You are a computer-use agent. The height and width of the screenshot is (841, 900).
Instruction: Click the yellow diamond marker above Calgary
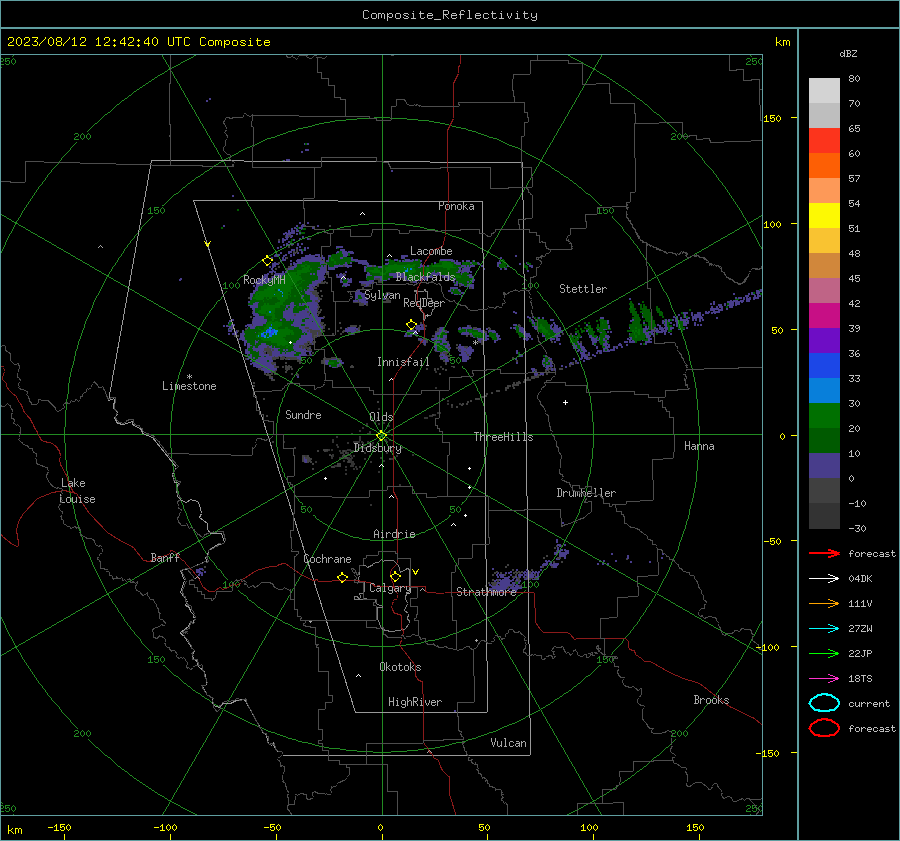(x=395, y=576)
